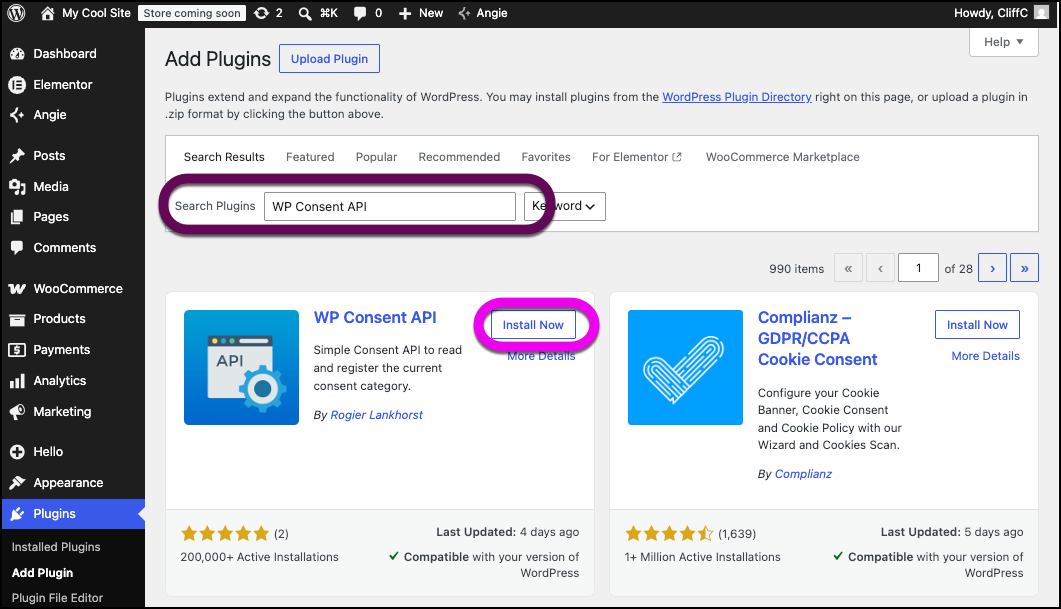
Task: Go to next page of results
Action: [993, 268]
